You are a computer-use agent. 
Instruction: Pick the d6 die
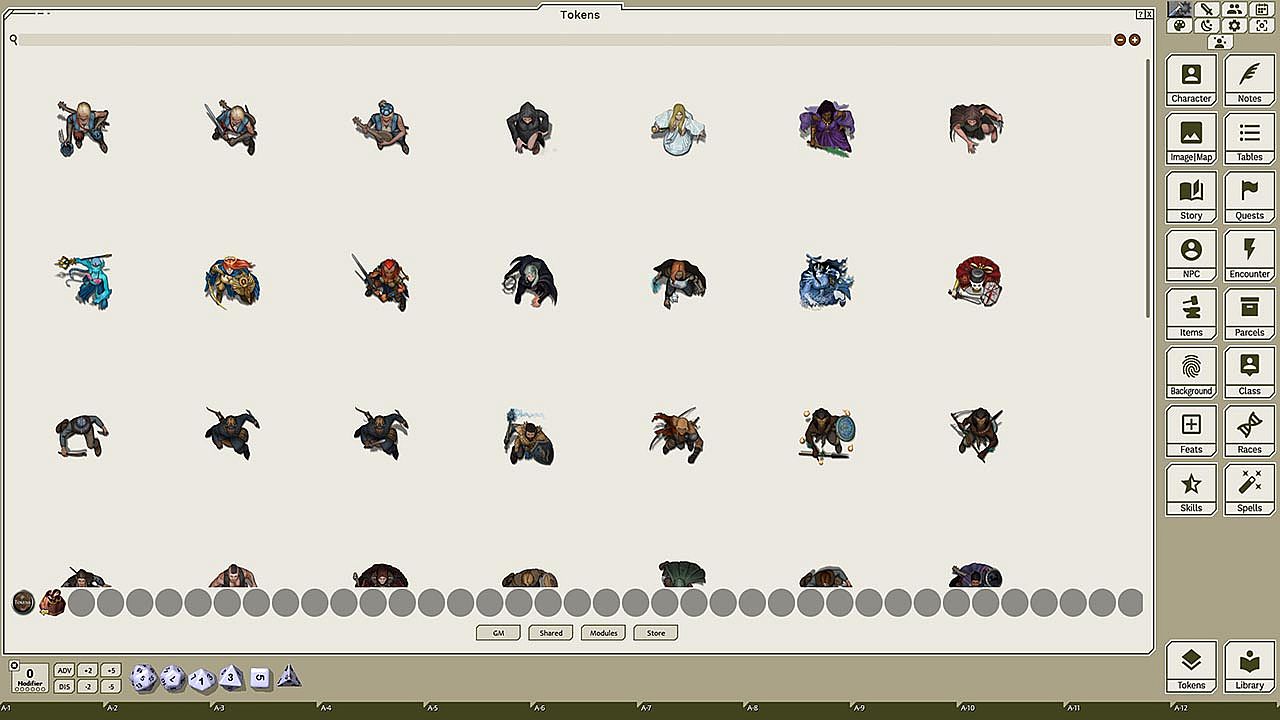point(260,677)
